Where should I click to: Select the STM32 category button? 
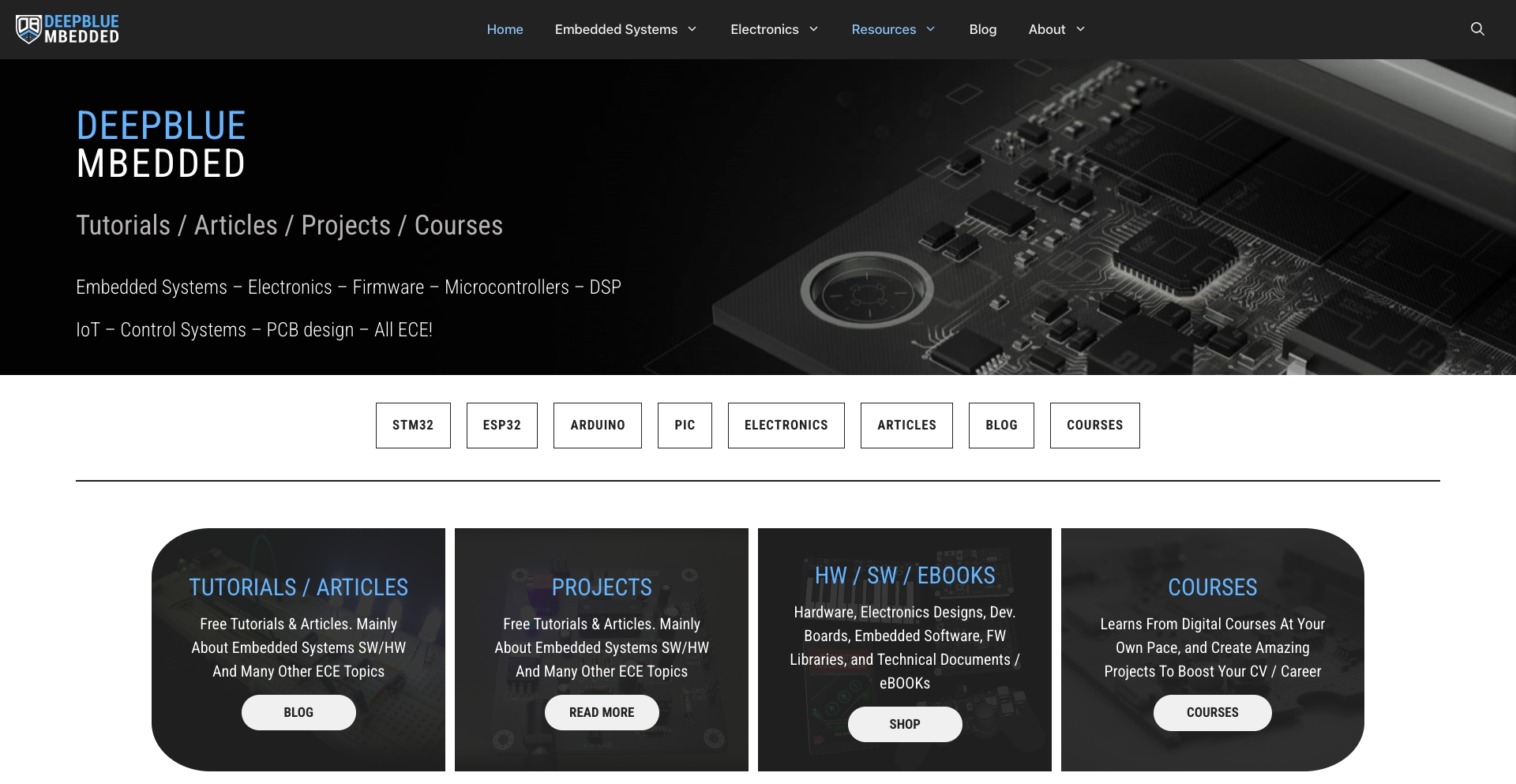(x=413, y=426)
